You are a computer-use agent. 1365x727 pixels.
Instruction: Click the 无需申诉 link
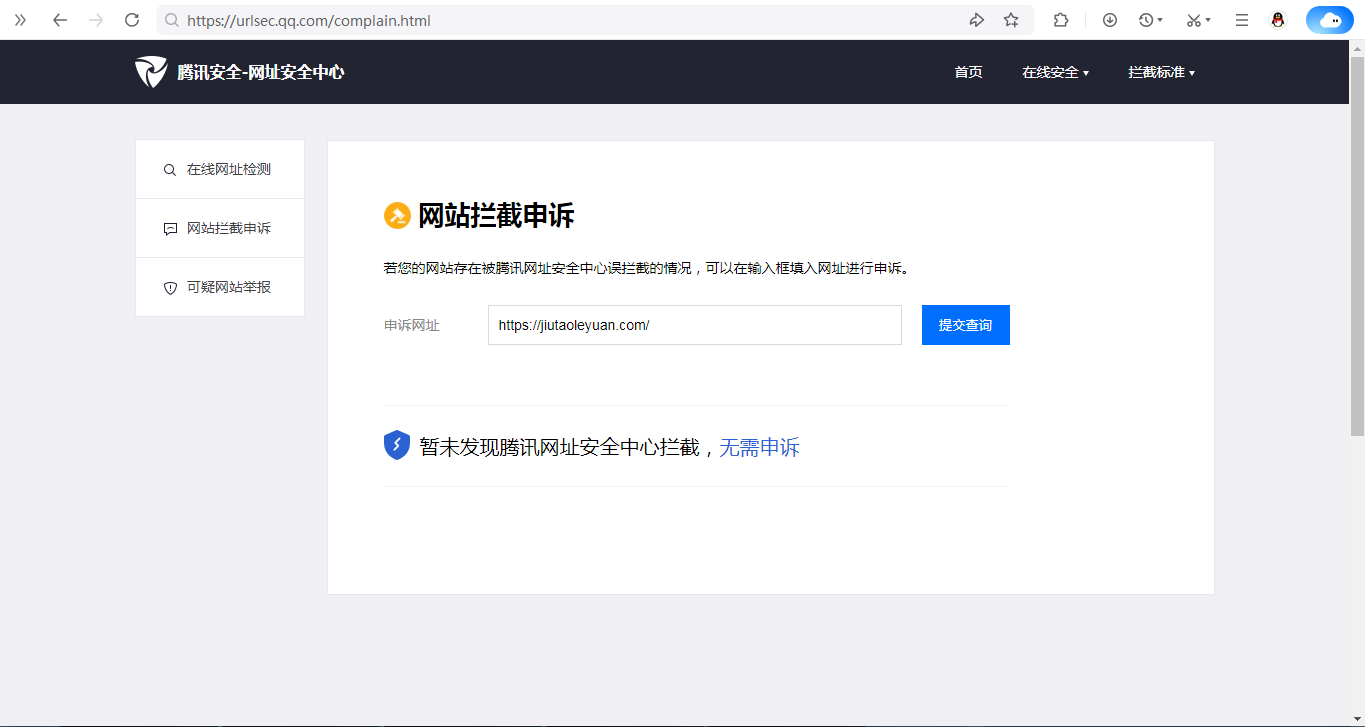click(760, 447)
